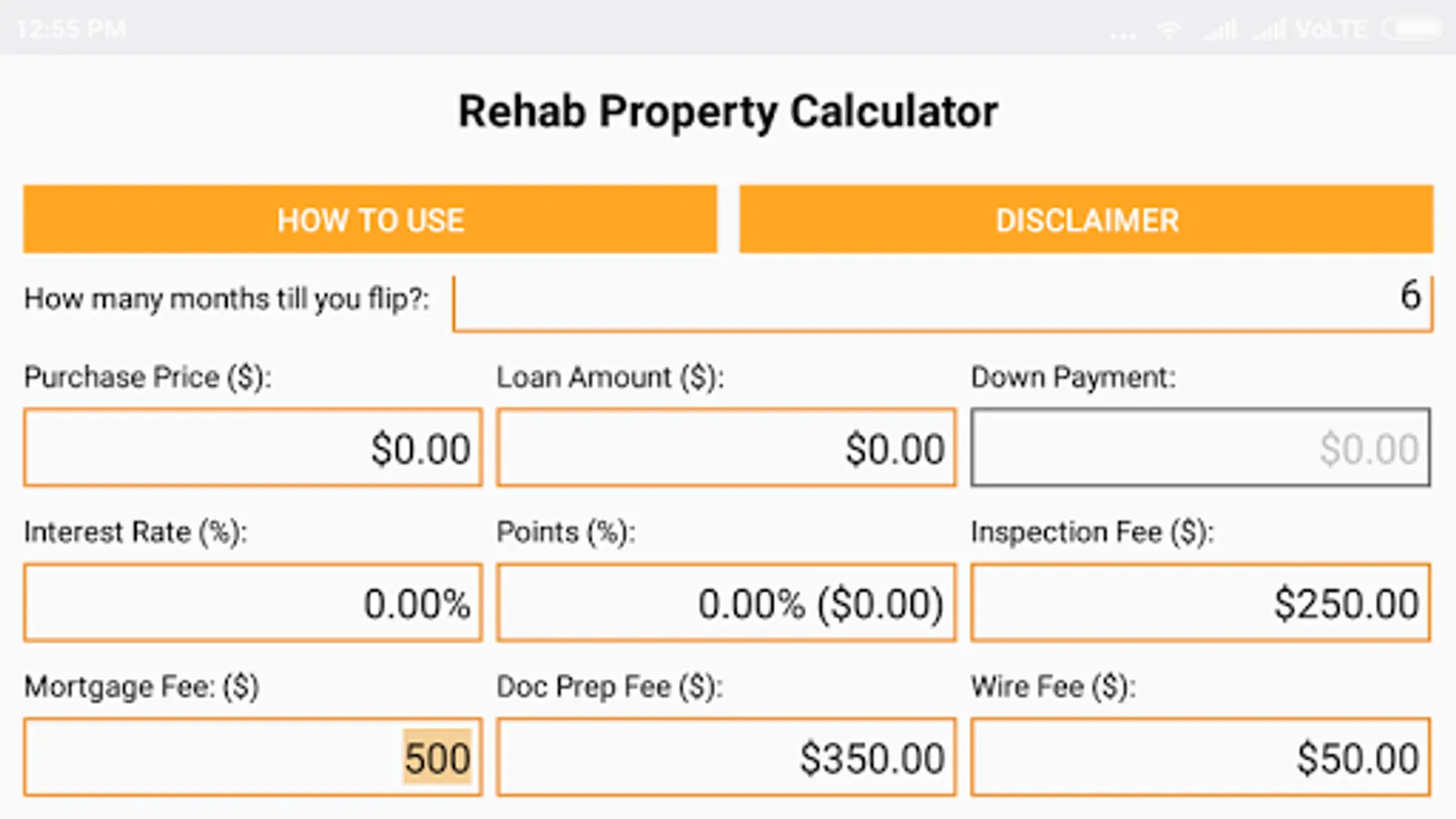This screenshot has width=1456, height=819.
Task: Edit the Doc Prep Fee $350.00 field
Action: coord(726,757)
